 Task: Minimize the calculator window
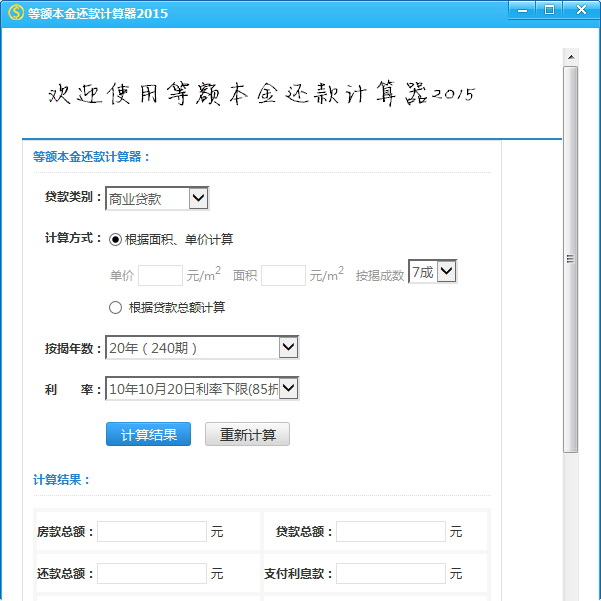[x=522, y=10]
